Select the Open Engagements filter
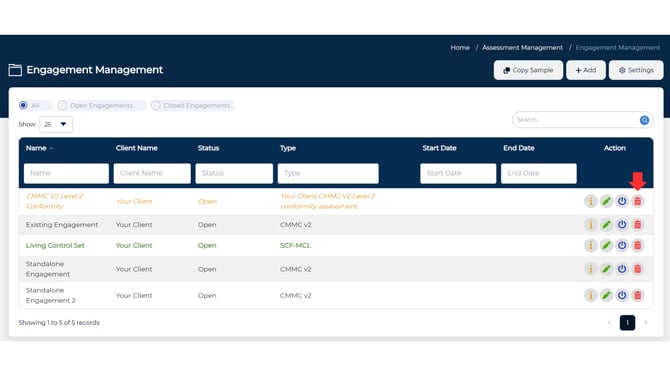The image size is (670, 376). point(62,105)
